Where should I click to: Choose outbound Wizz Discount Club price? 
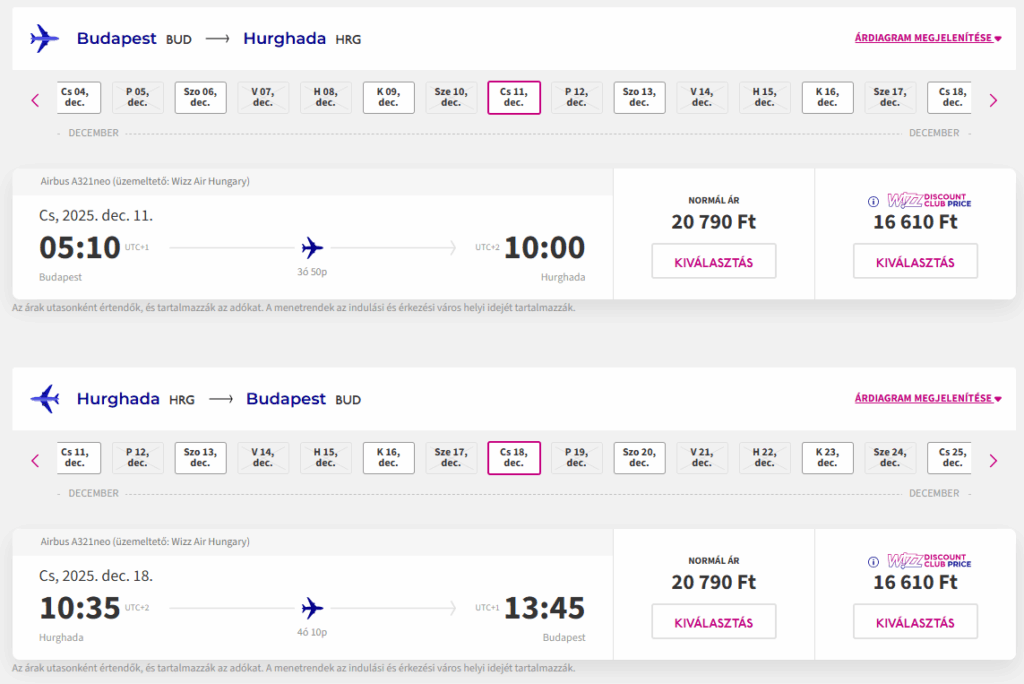click(x=914, y=262)
